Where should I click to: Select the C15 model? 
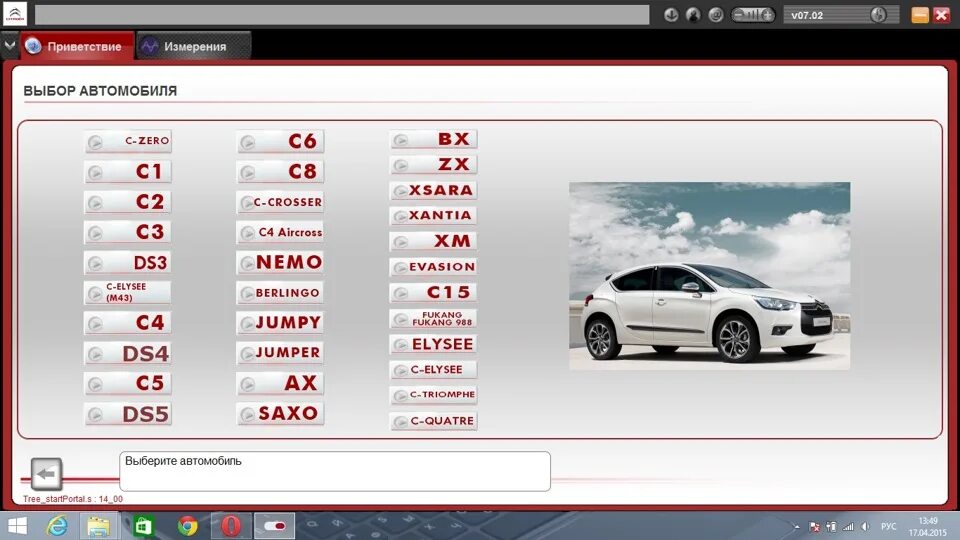point(433,293)
